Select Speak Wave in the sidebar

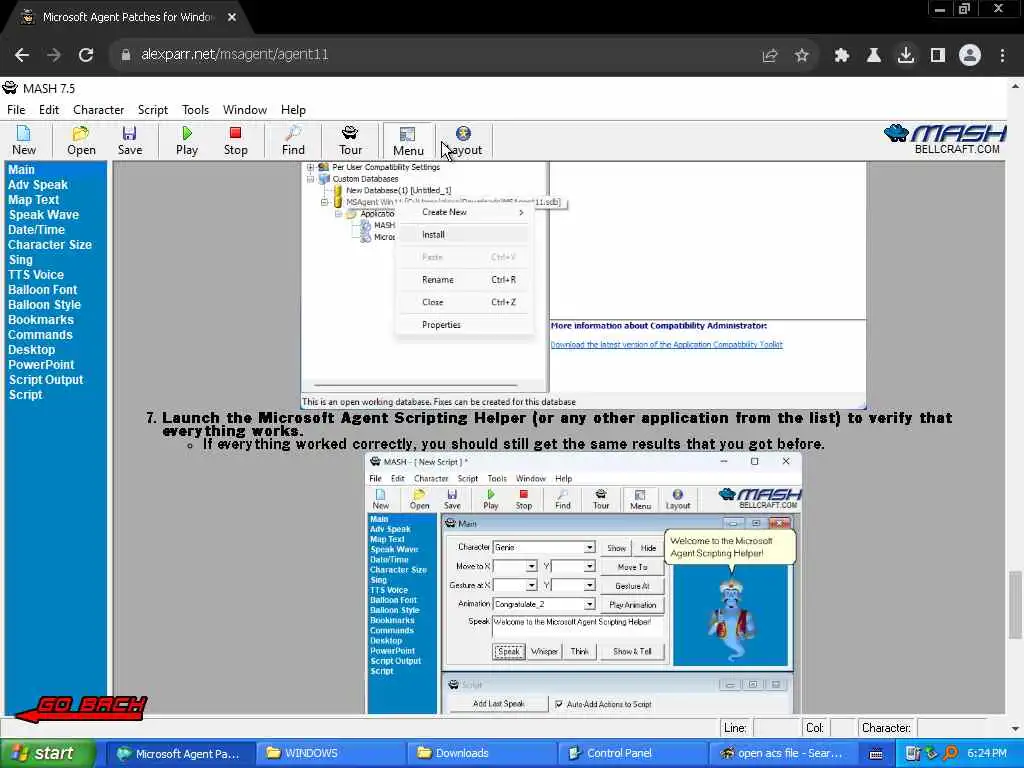coord(44,215)
